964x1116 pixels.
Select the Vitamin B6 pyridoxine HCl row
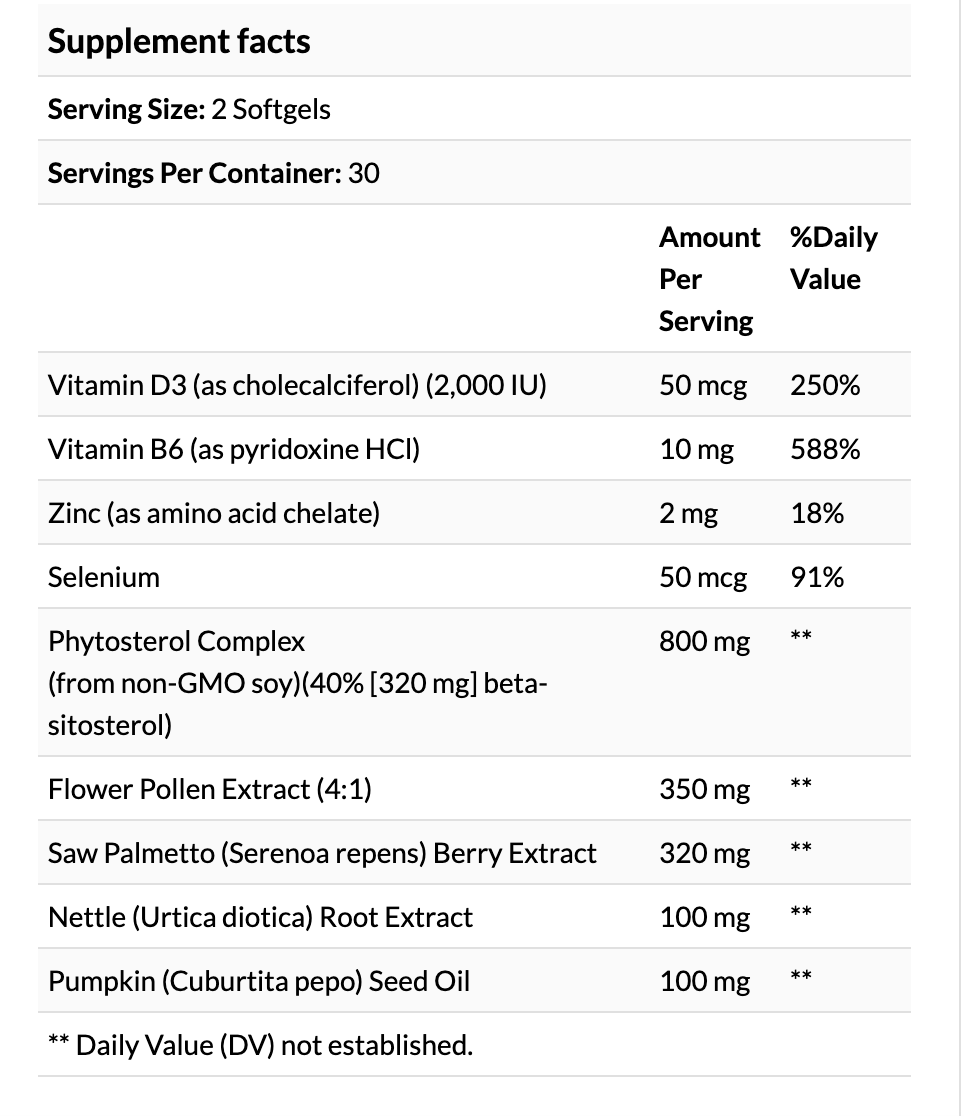click(474, 449)
